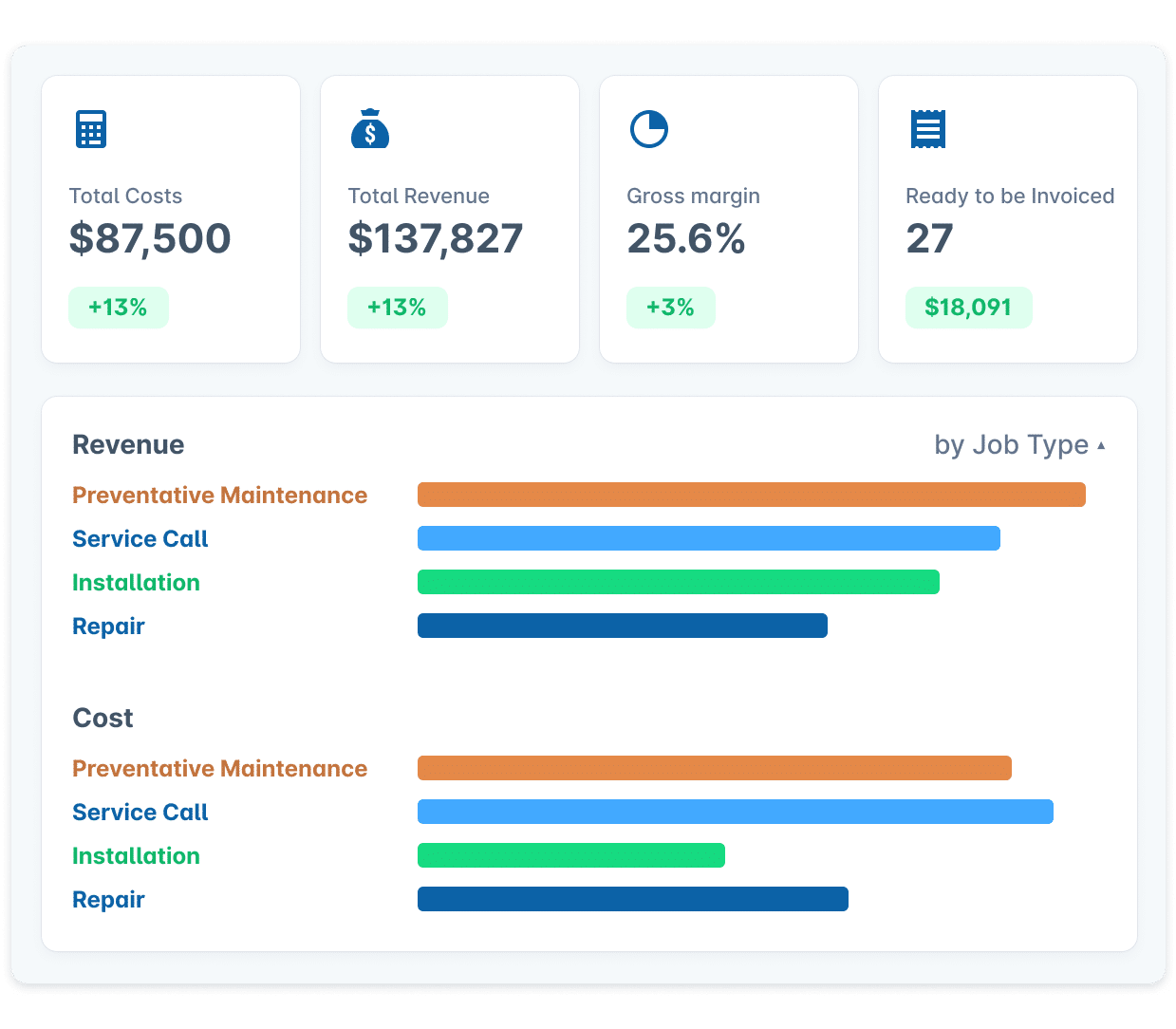Toggle the +3% badge on Gross margin card
The image size is (1176, 1029).
pyautogui.click(x=670, y=307)
